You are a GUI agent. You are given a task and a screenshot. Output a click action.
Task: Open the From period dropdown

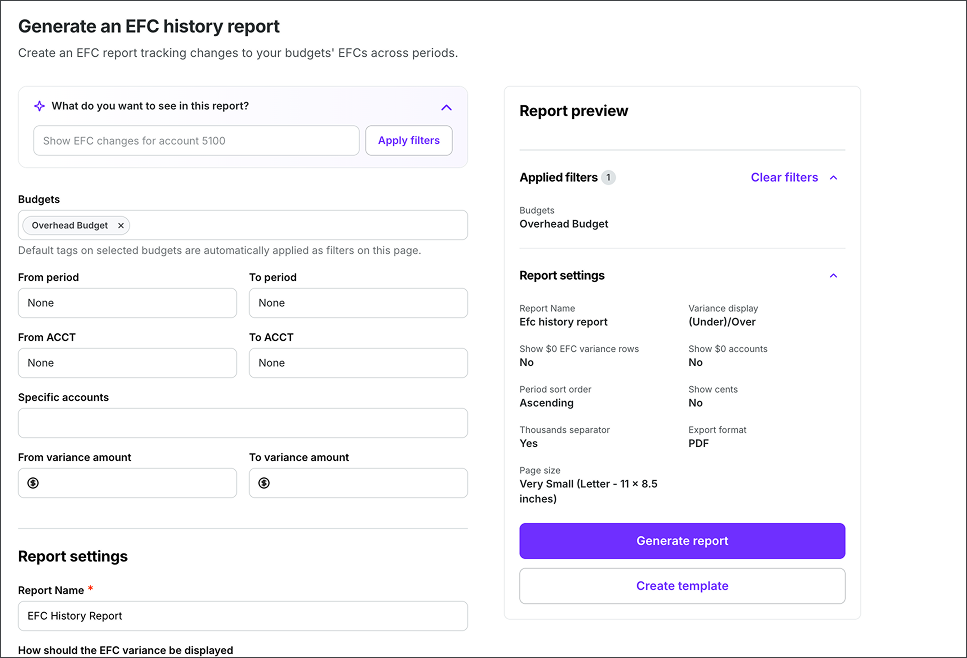127,303
